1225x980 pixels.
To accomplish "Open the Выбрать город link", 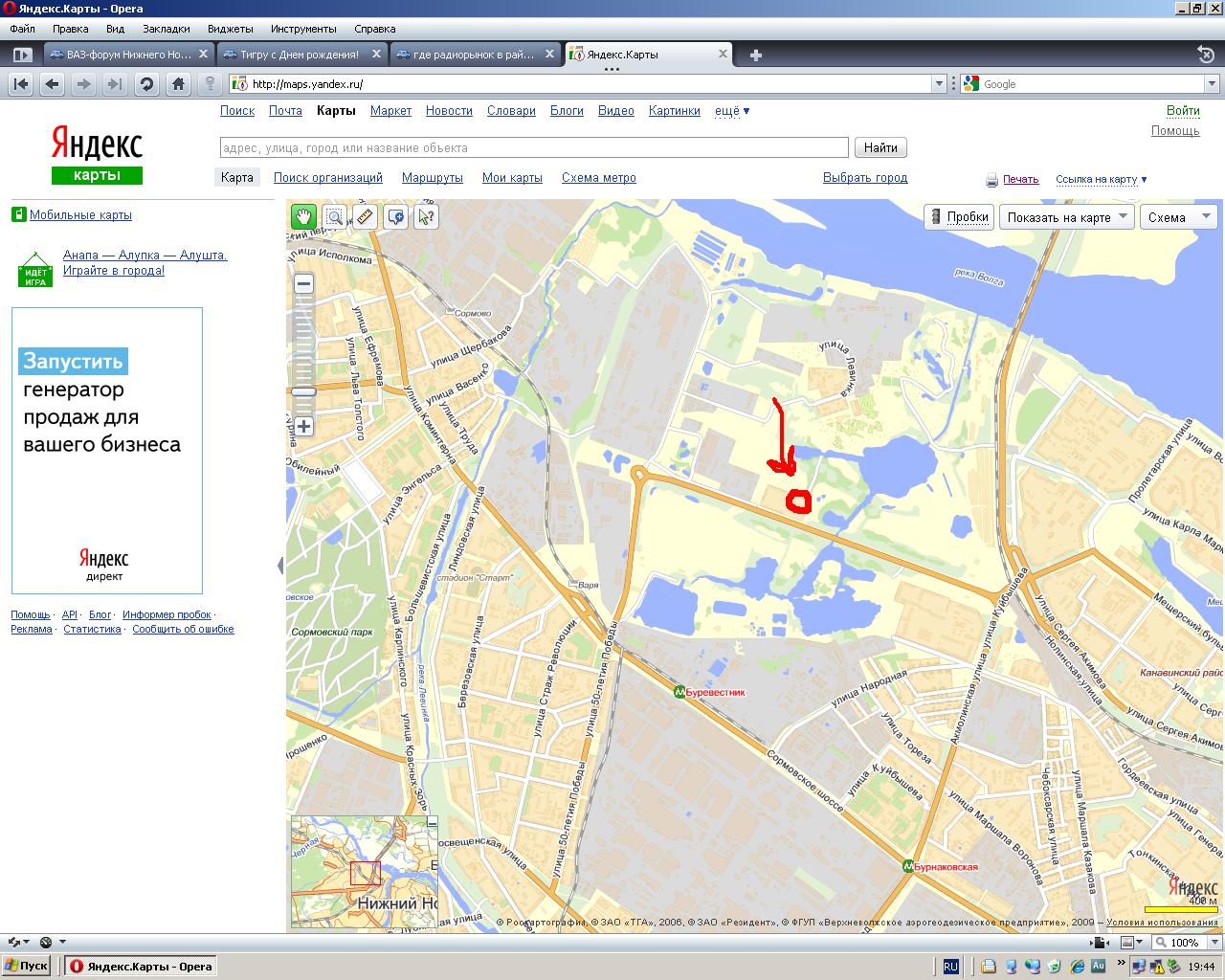I will pos(865,178).
